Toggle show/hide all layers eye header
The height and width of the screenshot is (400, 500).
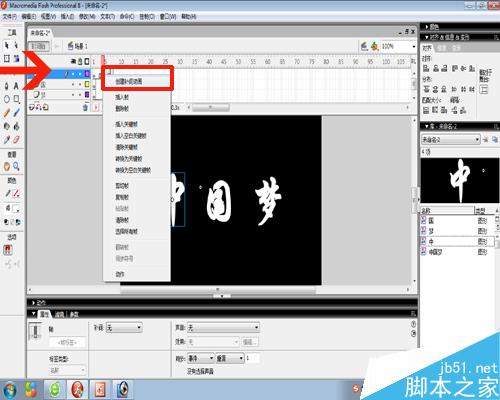[73, 61]
